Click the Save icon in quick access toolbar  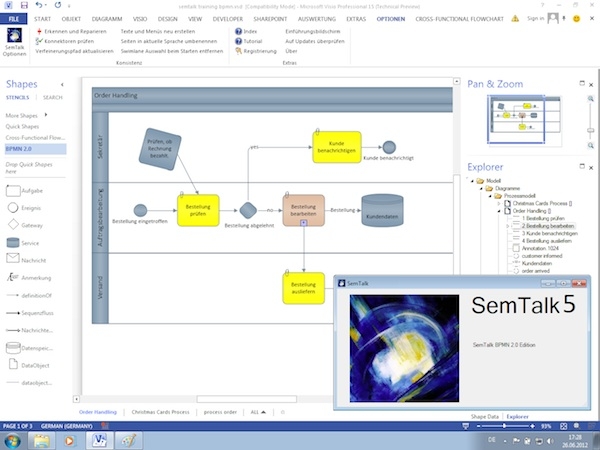click(x=24, y=5)
